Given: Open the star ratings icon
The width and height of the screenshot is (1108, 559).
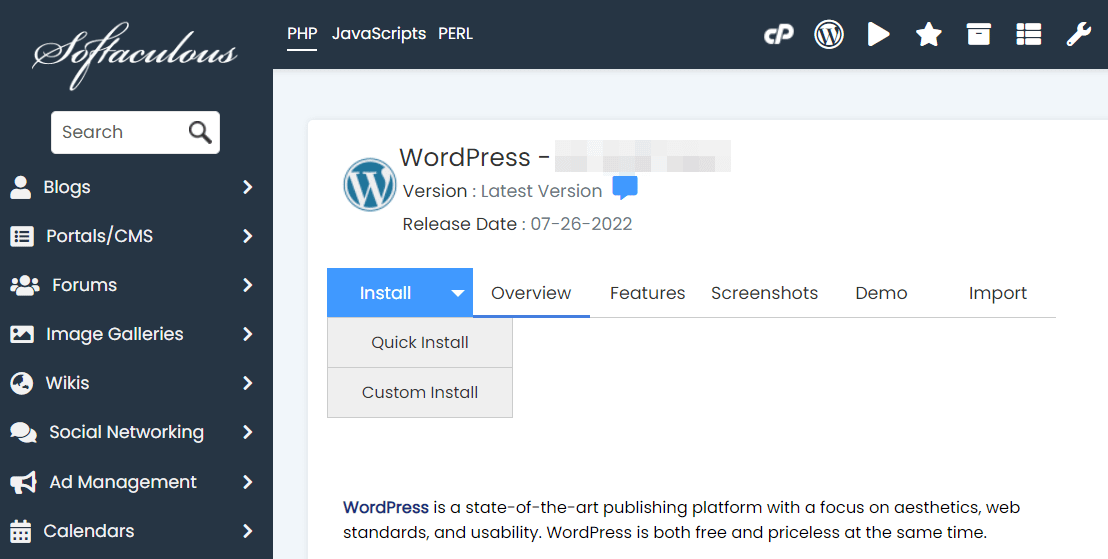Looking at the screenshot, I should click(929, 35).
